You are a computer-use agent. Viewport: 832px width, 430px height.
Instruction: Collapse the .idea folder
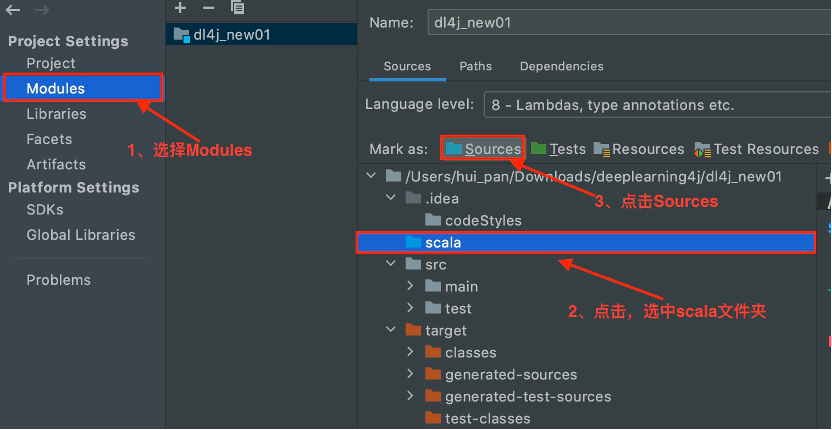[x=392, y=198]
